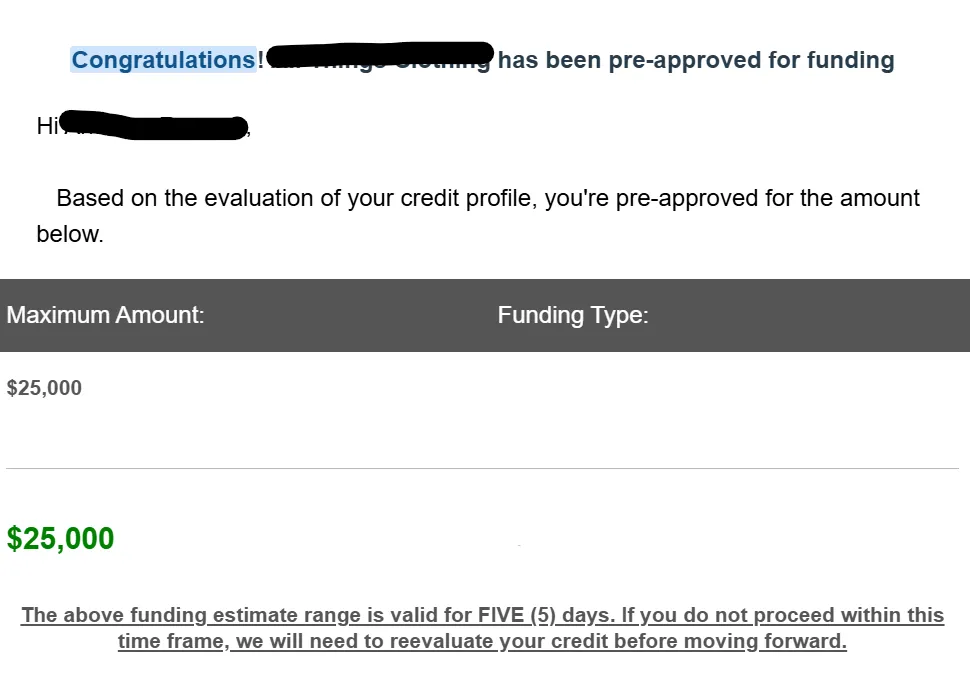Select the 'Funding Type:' column header

tap(573, 315)
